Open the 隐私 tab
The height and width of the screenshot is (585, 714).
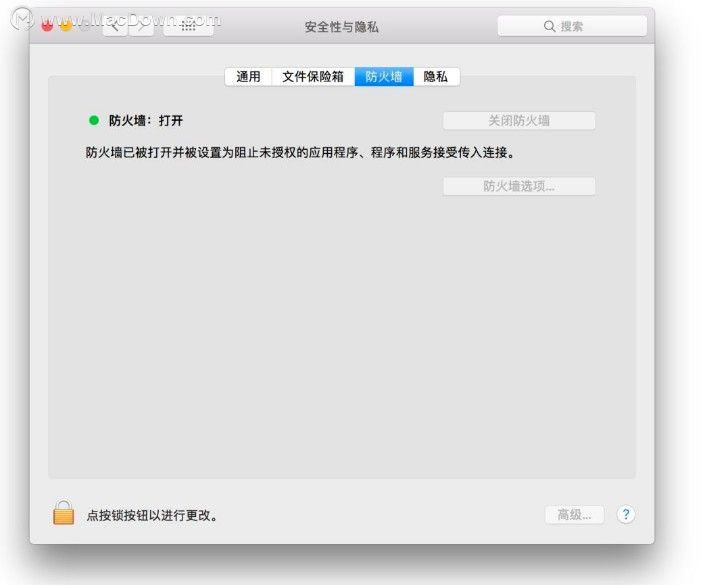pyautogui.click(x=436, y=76)
